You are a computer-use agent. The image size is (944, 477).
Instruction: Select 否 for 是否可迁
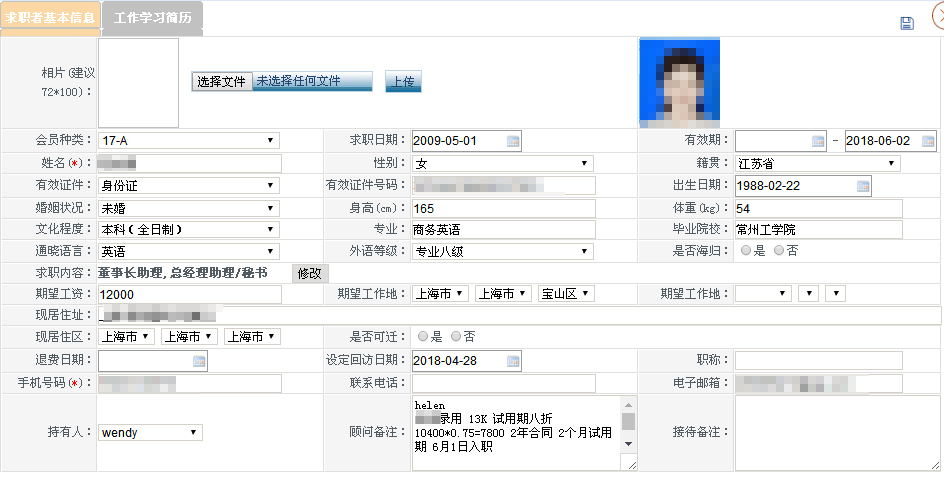456,337
